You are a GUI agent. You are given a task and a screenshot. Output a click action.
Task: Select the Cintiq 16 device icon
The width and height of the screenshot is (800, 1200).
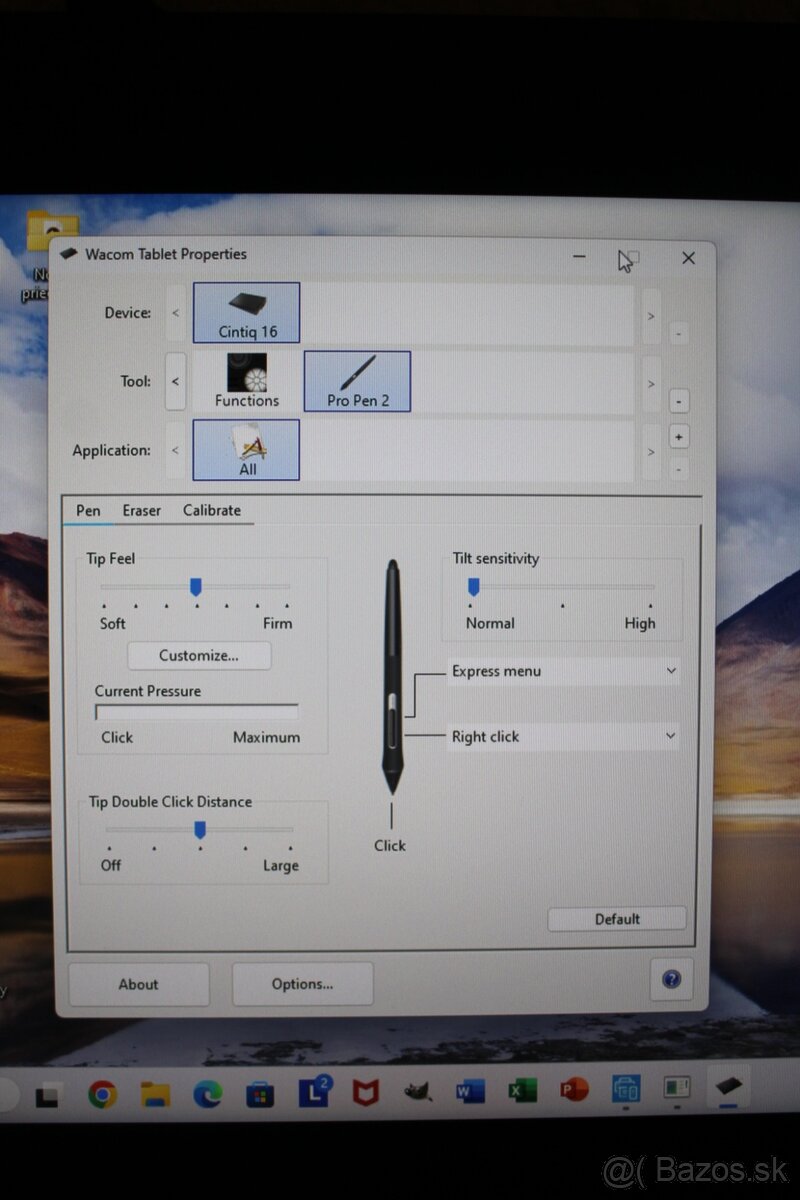point(245,312)
